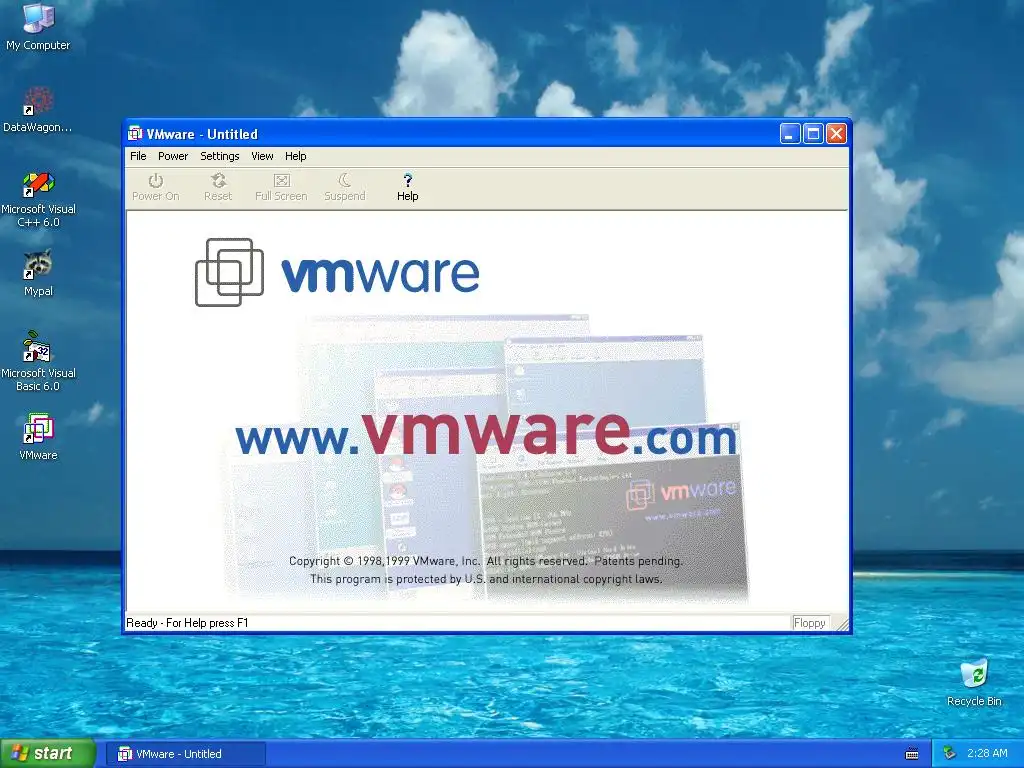Open the Windows start menu
The image size is (1024, 768).
48,754
